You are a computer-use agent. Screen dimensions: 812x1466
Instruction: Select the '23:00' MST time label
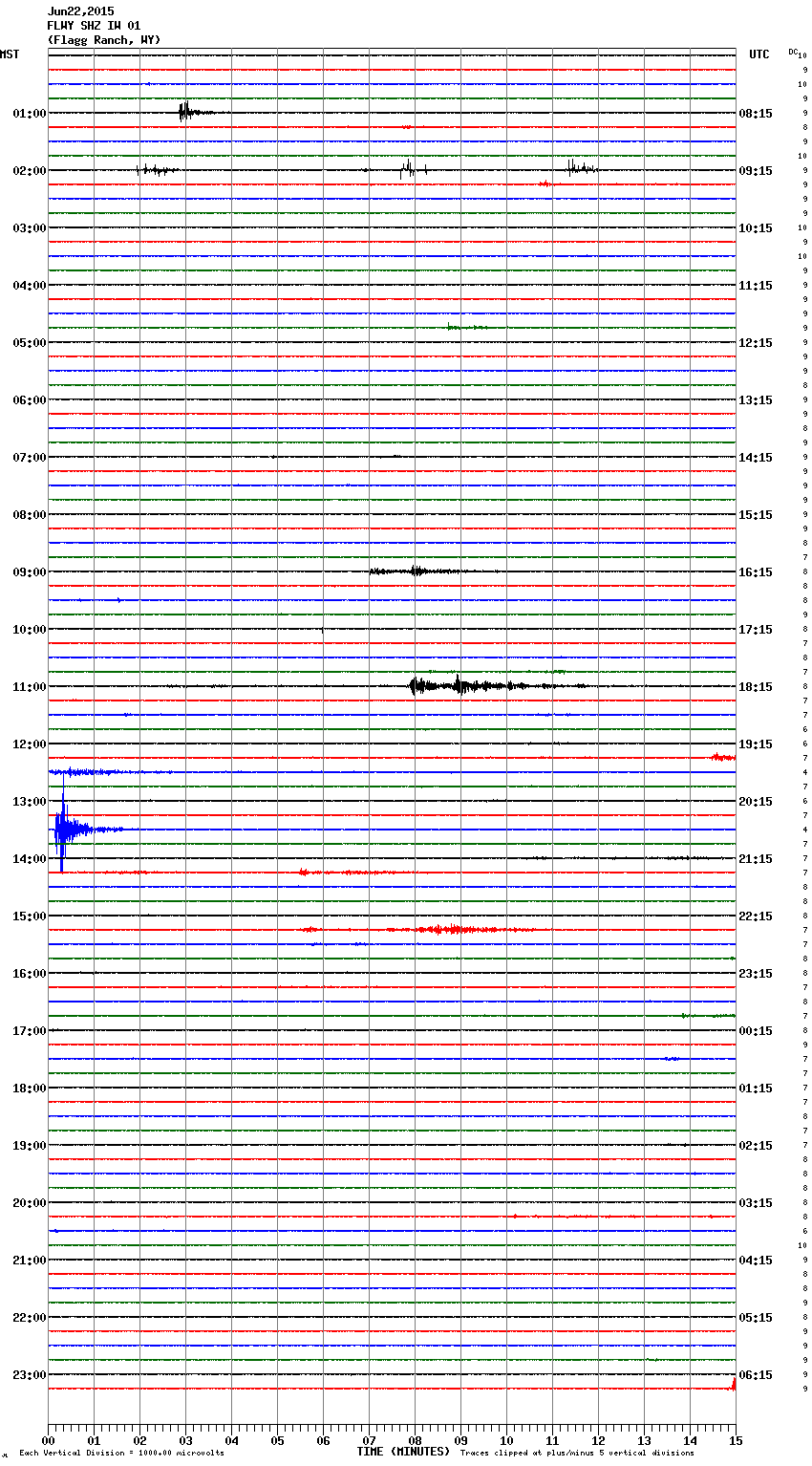tap(30, 1375)
